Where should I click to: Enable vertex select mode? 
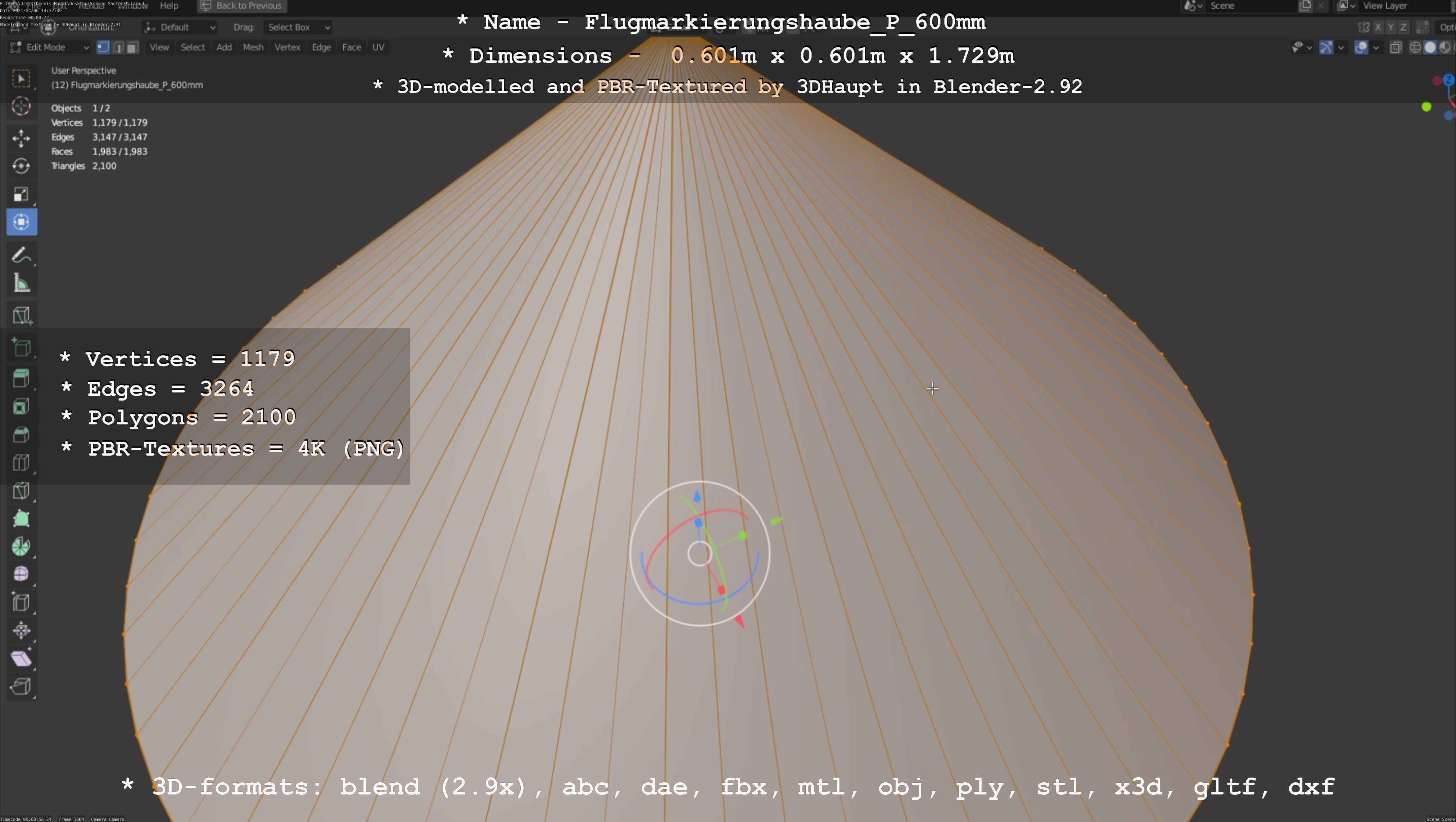tap(104, 47)
